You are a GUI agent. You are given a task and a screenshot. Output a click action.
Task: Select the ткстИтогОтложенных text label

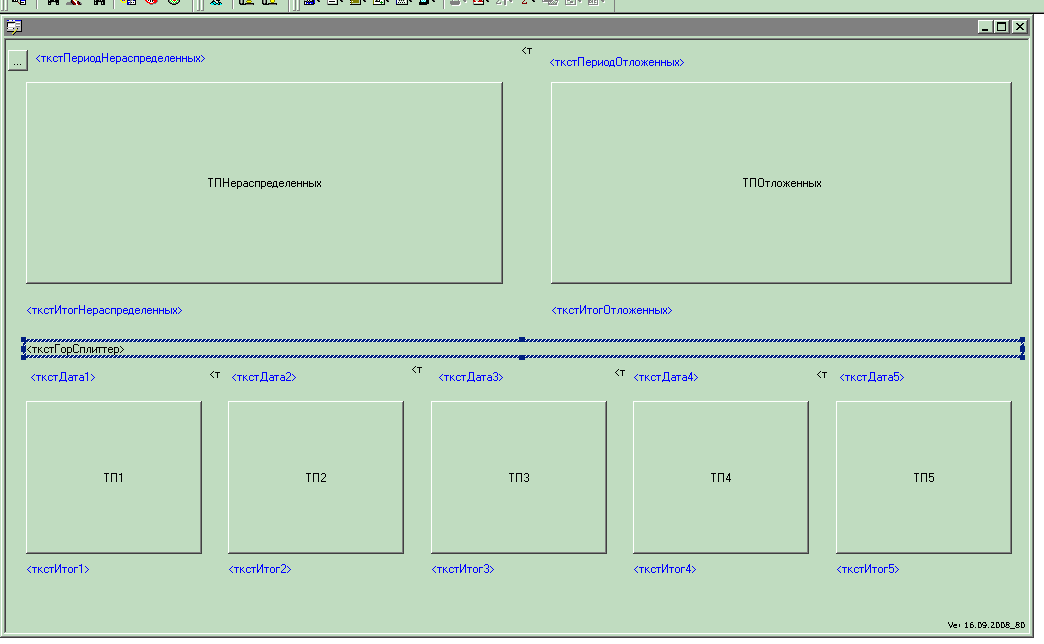coord(611,311)
